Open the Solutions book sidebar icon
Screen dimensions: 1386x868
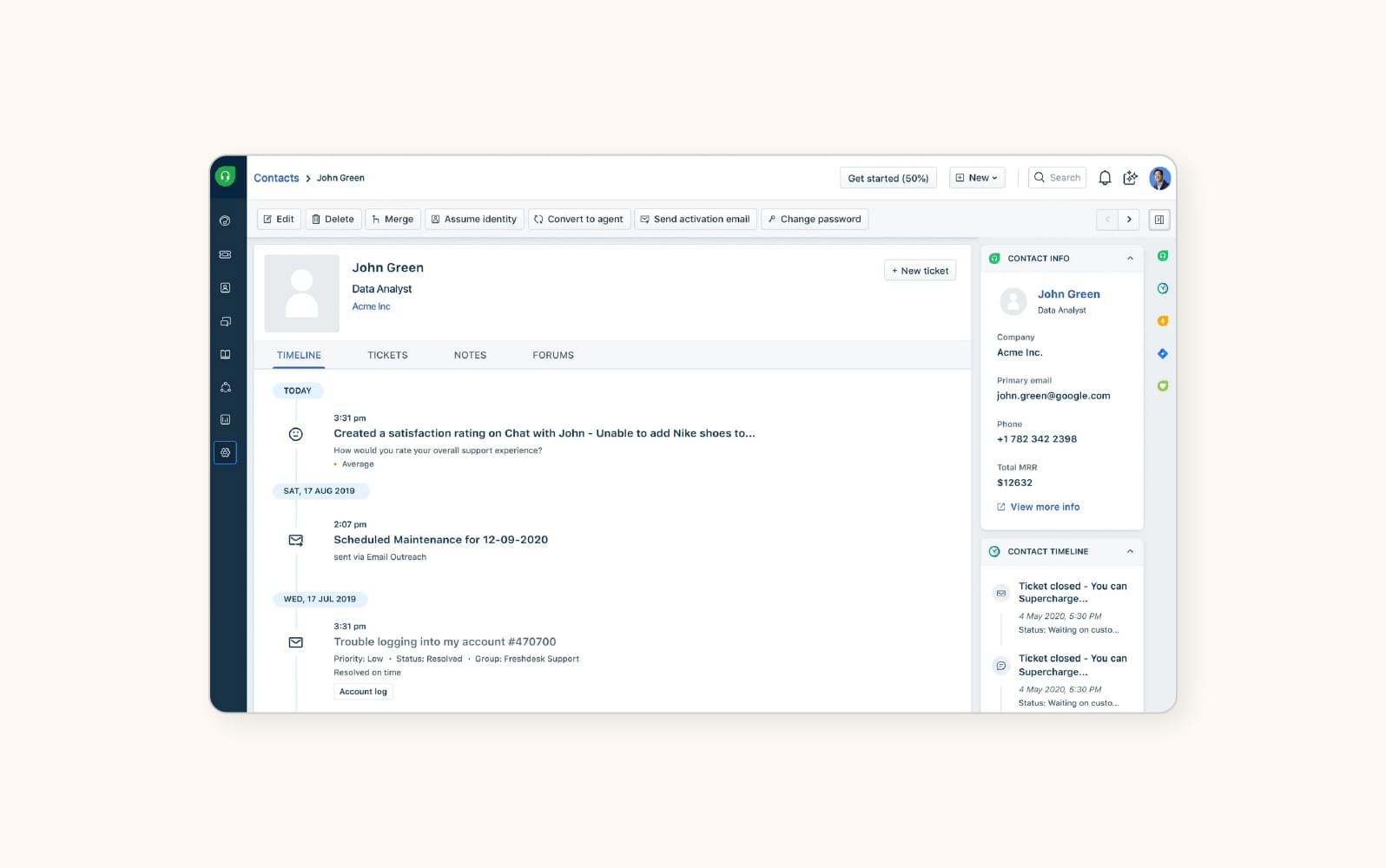click(225, 354)
